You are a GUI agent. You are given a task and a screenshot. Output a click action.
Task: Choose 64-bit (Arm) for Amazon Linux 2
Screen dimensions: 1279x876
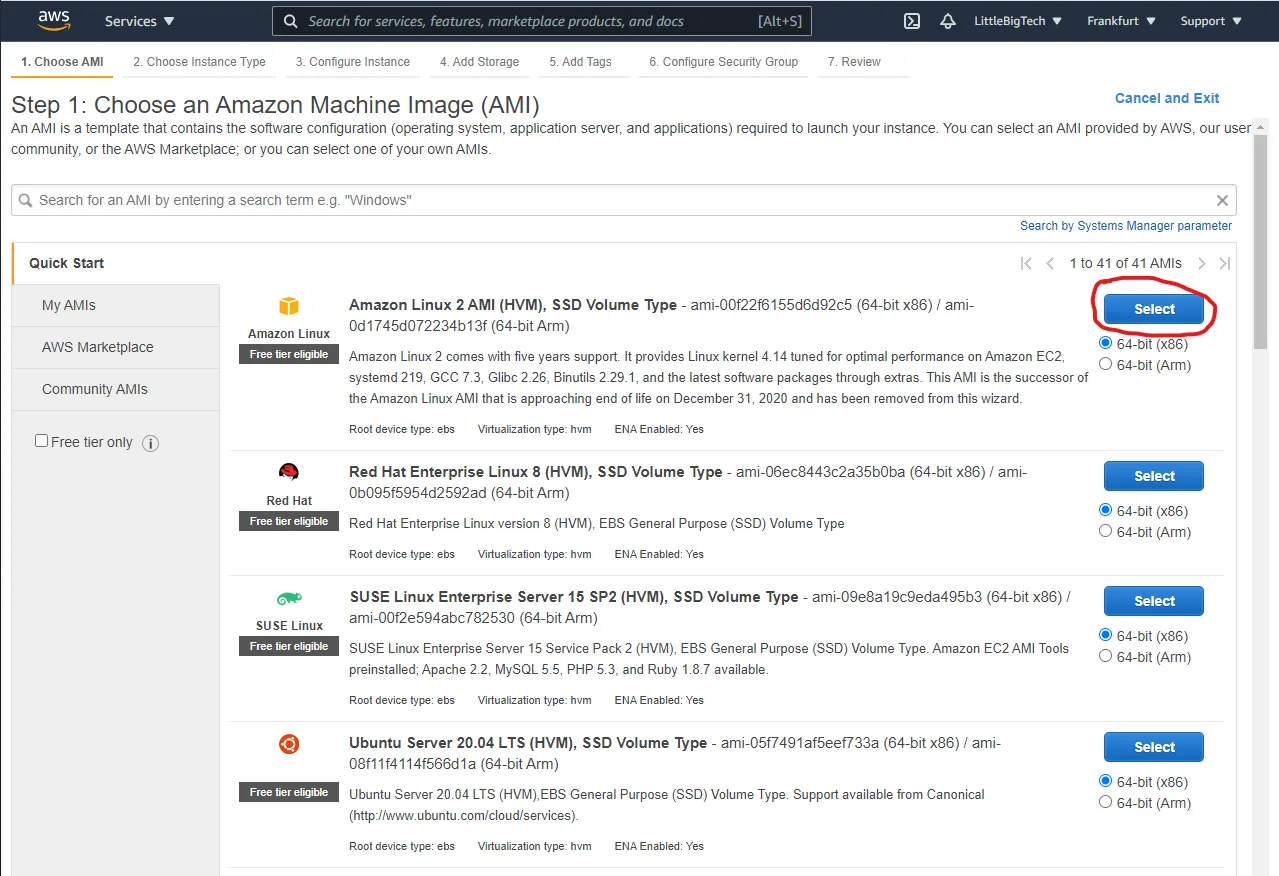1105,364
